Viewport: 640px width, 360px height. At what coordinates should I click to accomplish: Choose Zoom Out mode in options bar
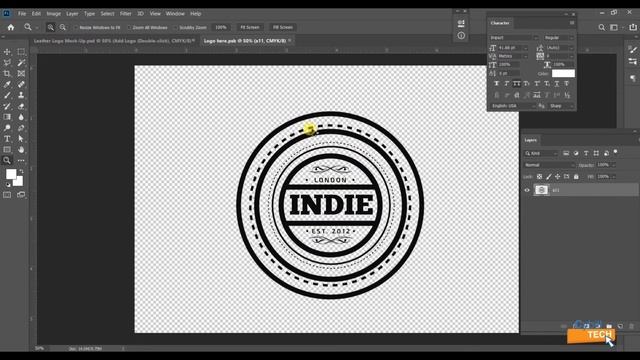63,27
